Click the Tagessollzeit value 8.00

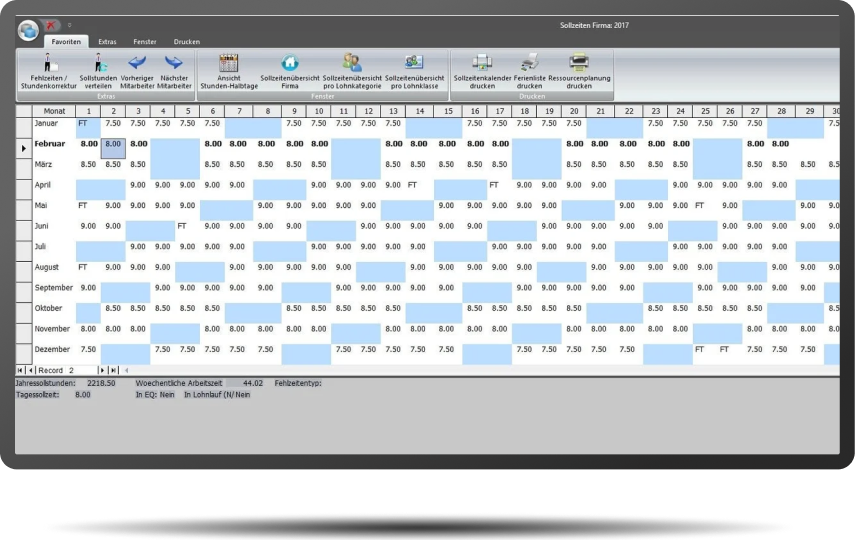[x=83, y=395]
